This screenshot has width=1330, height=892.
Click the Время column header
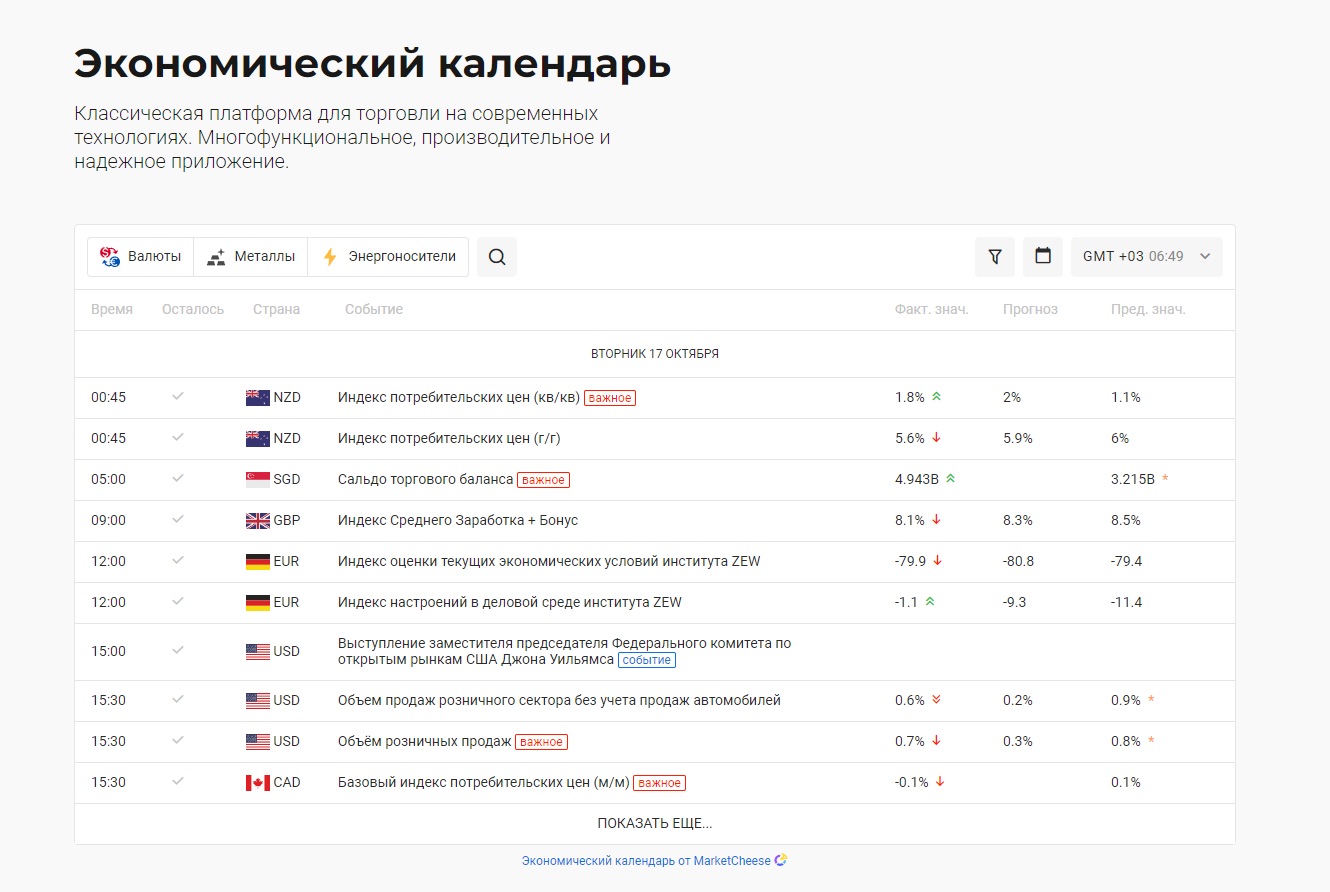pyautogui.click(x=112, y=310)
